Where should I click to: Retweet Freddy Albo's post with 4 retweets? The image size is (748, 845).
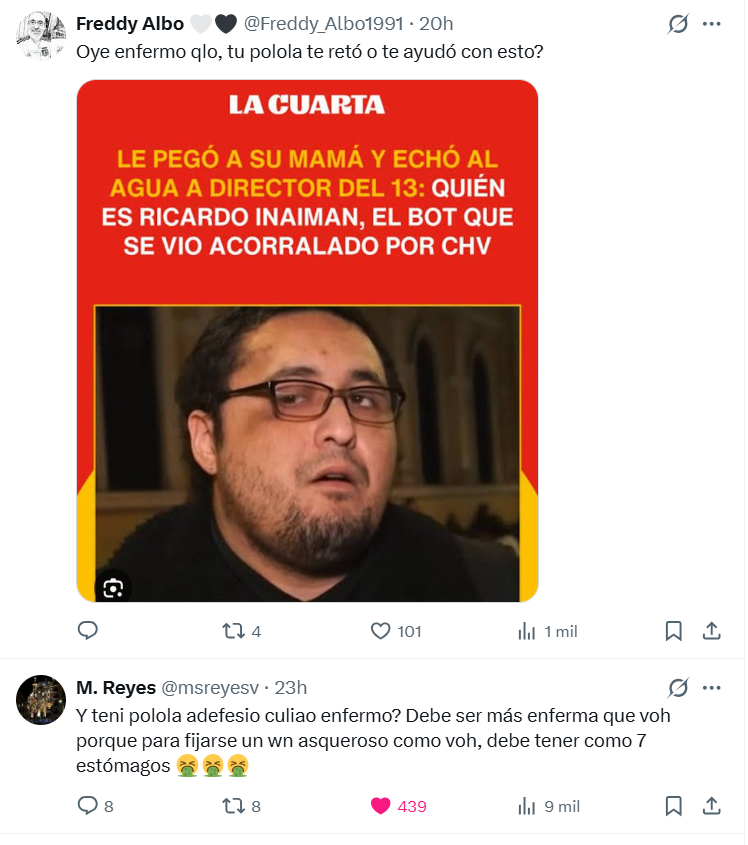point(241,631)
